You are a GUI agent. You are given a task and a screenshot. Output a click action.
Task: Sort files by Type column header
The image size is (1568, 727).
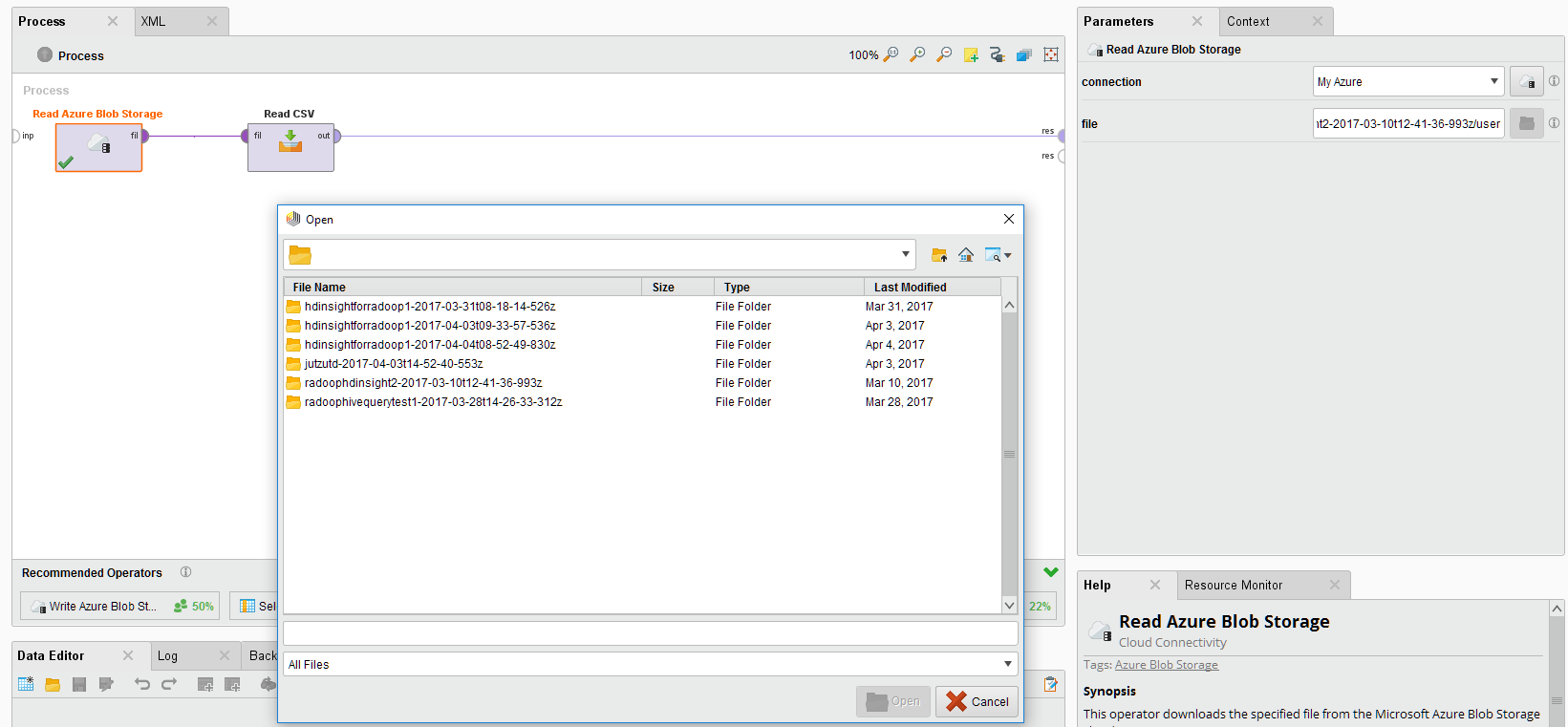(x=789, y=287)
